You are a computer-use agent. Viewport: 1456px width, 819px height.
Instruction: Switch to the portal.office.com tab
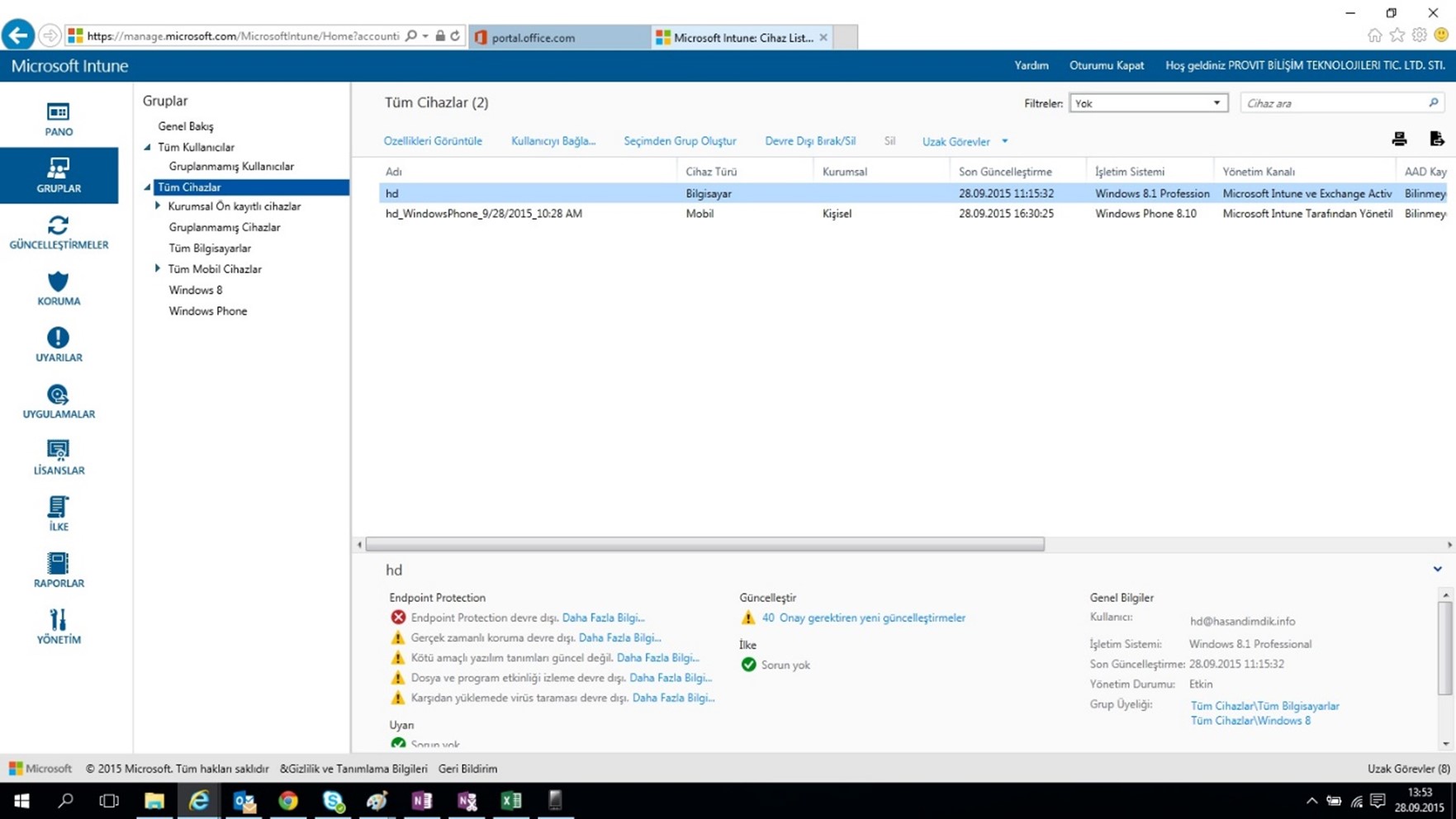(559, 37)
